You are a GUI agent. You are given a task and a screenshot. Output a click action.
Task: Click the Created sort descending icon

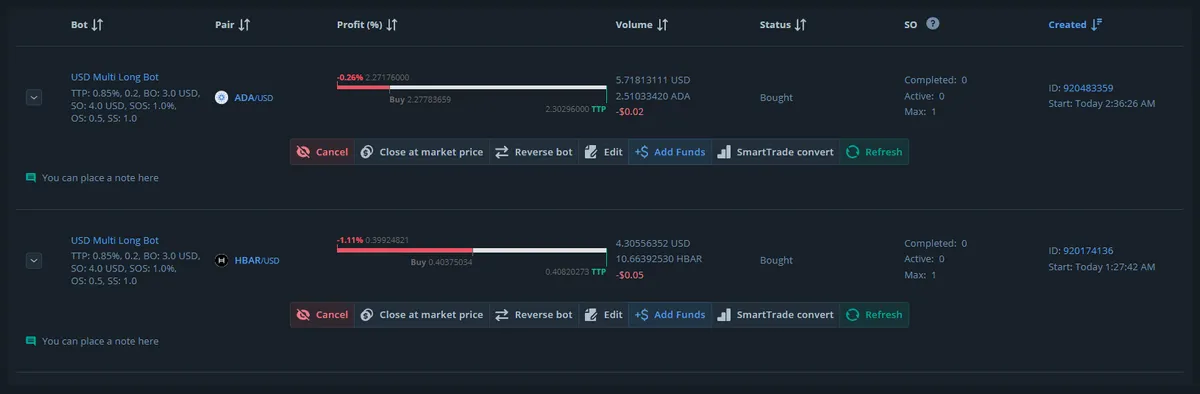(1097, 25)
